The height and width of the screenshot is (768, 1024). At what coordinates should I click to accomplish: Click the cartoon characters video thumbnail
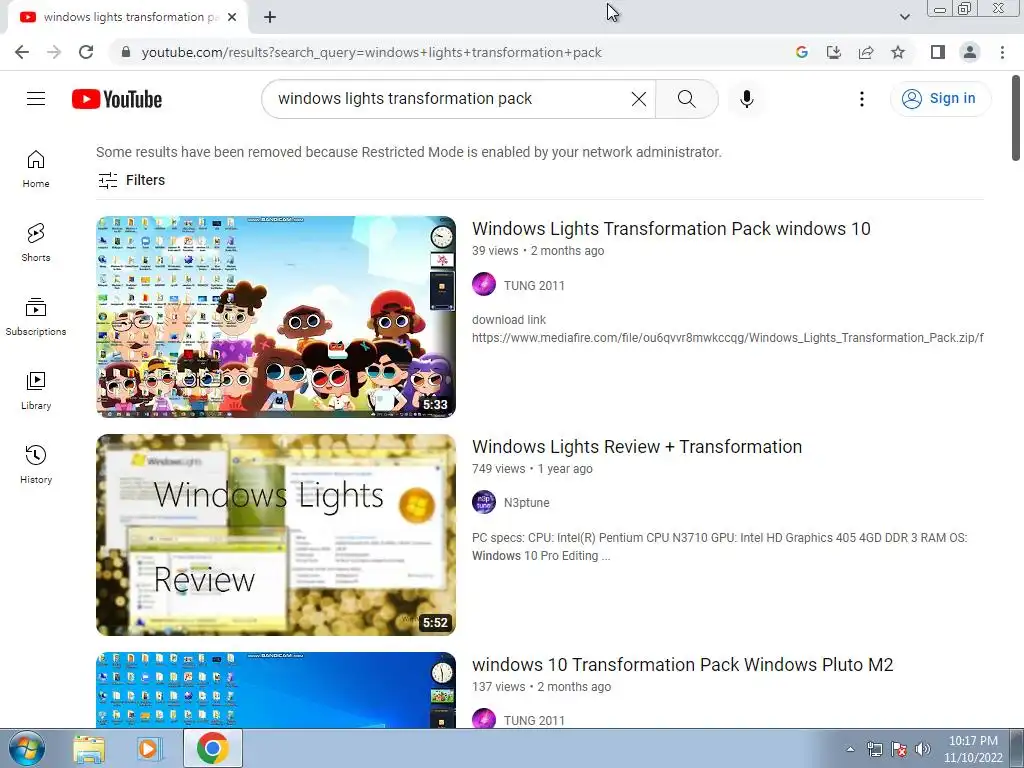[x=276, y=317]
